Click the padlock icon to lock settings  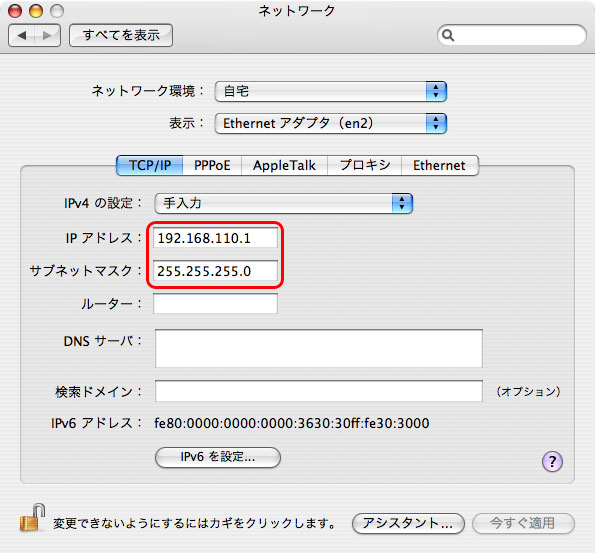click(x=32, y=518)
